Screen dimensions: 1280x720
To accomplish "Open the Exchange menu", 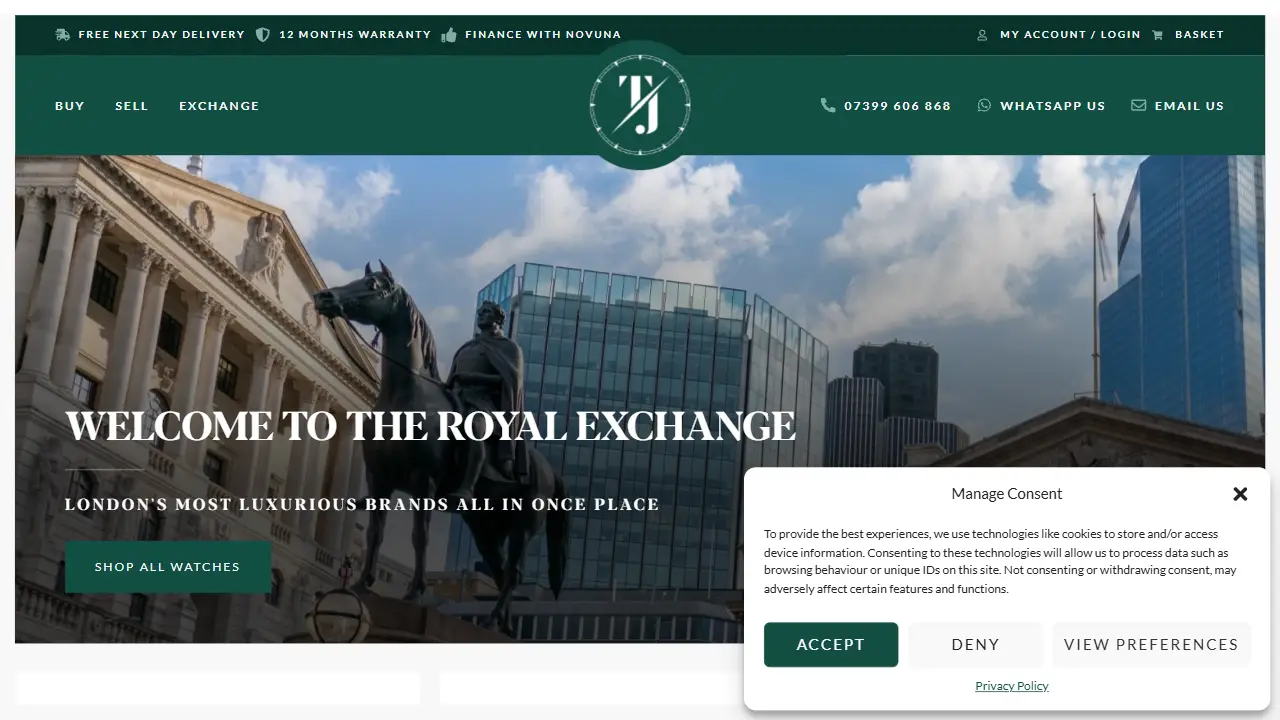I will 219,105.
